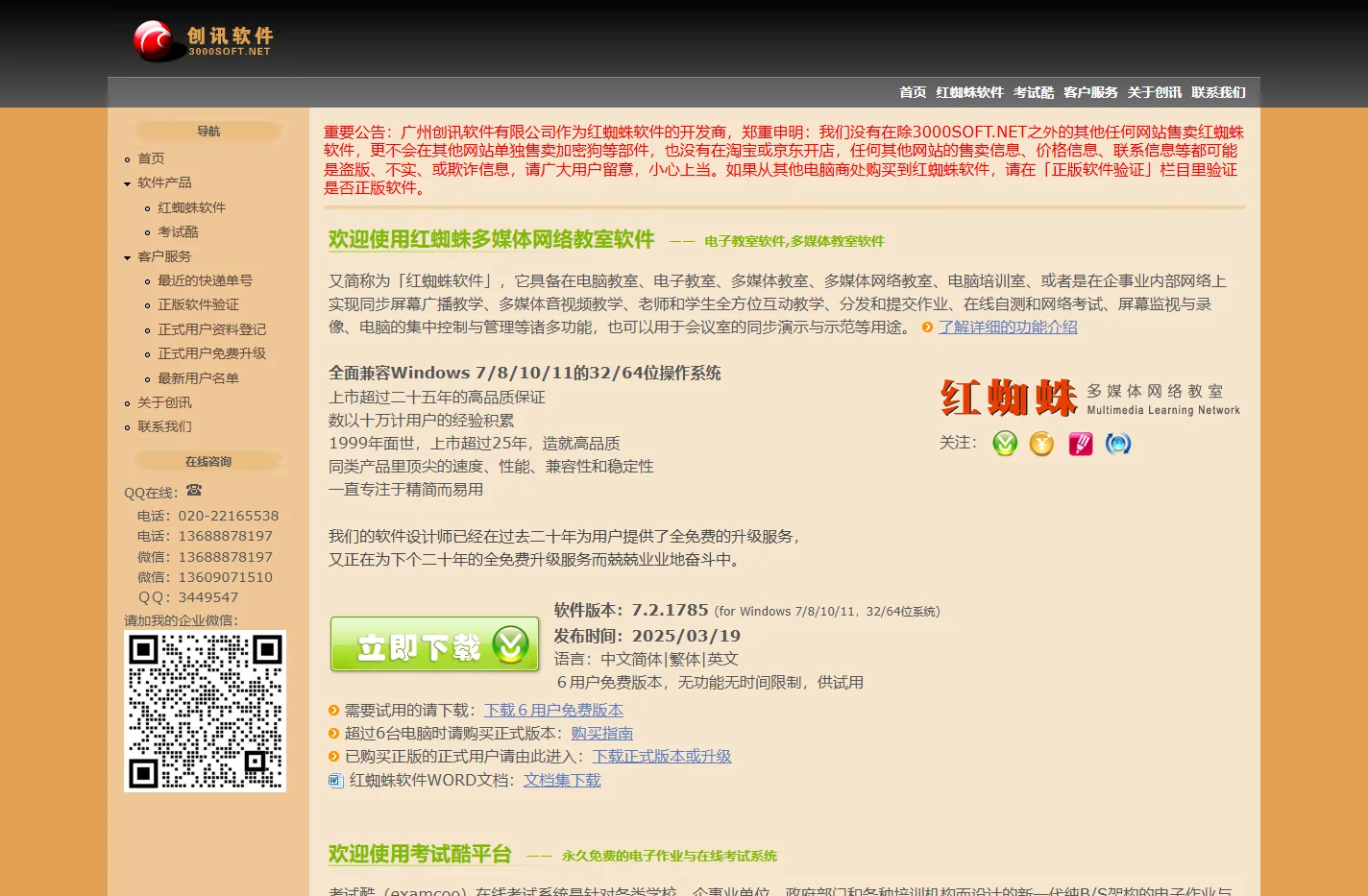The width and height of the screenshot is (1368, 896).
Task: Click the orange arrow bullet before 超过6台电脑时
Action: click(334, 734)
